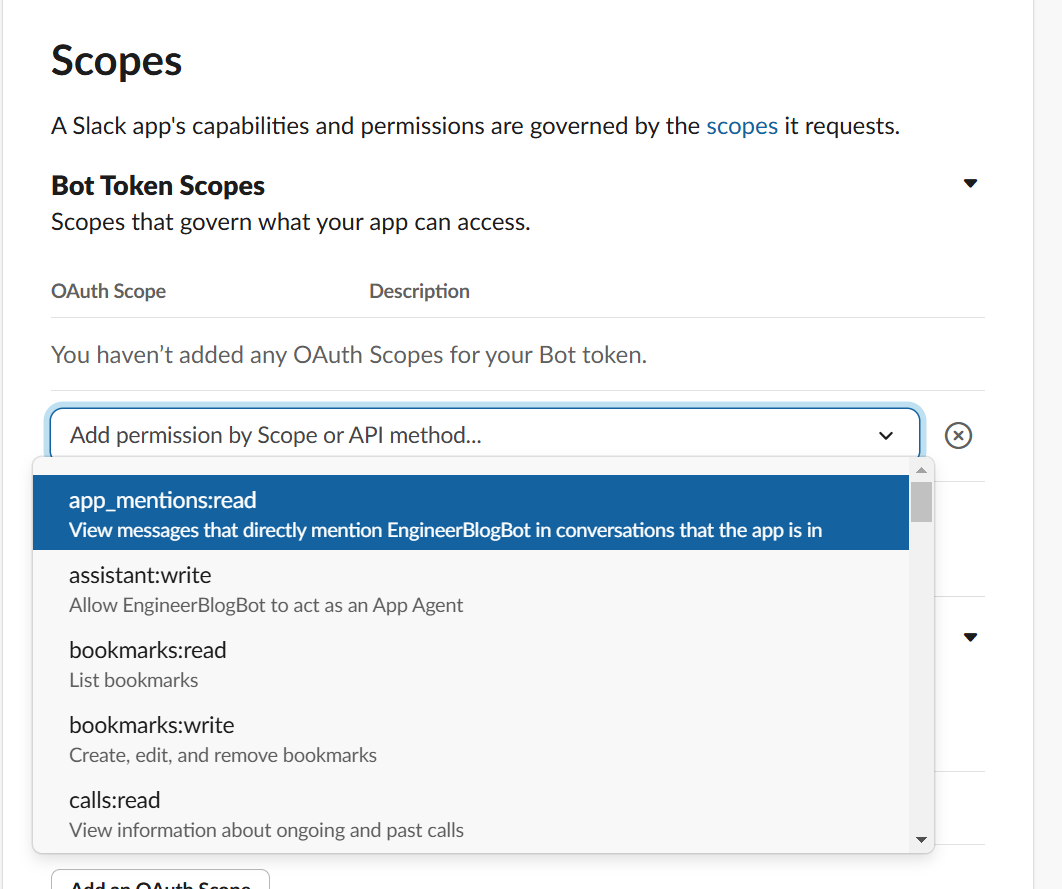
Task: Click the Bot Token Scopes heading
Action: [x=158, y=186]
